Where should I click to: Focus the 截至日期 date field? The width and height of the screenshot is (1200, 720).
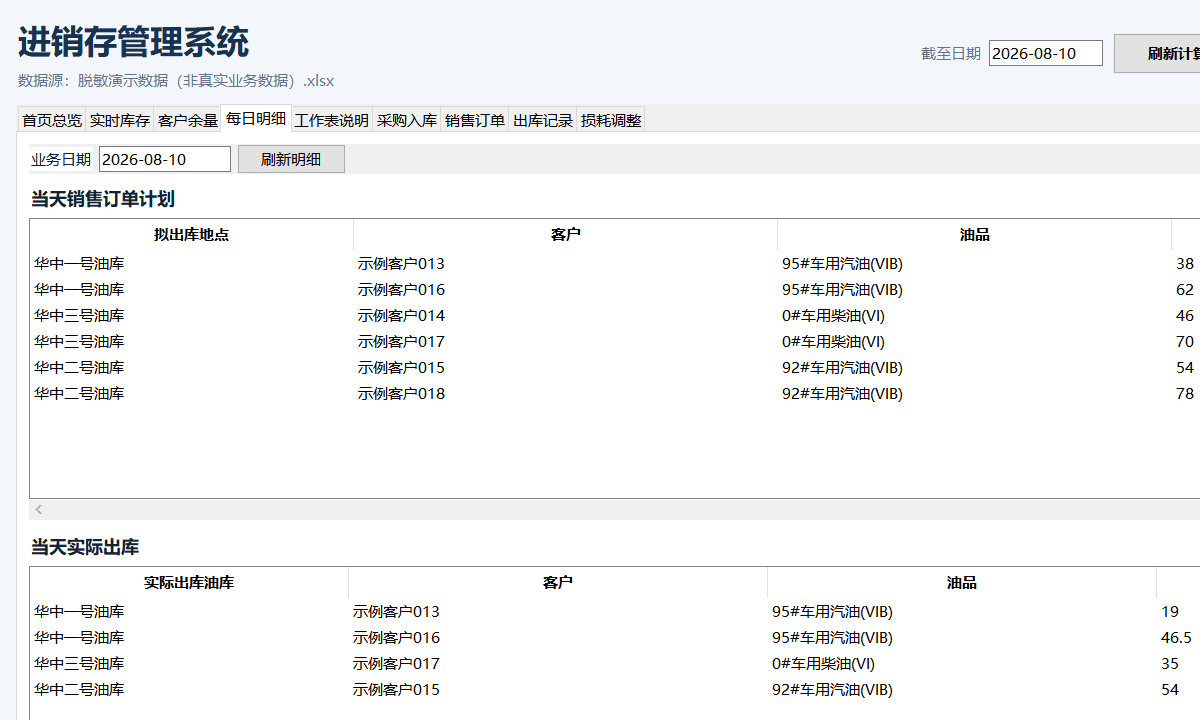coord(1046,54)
